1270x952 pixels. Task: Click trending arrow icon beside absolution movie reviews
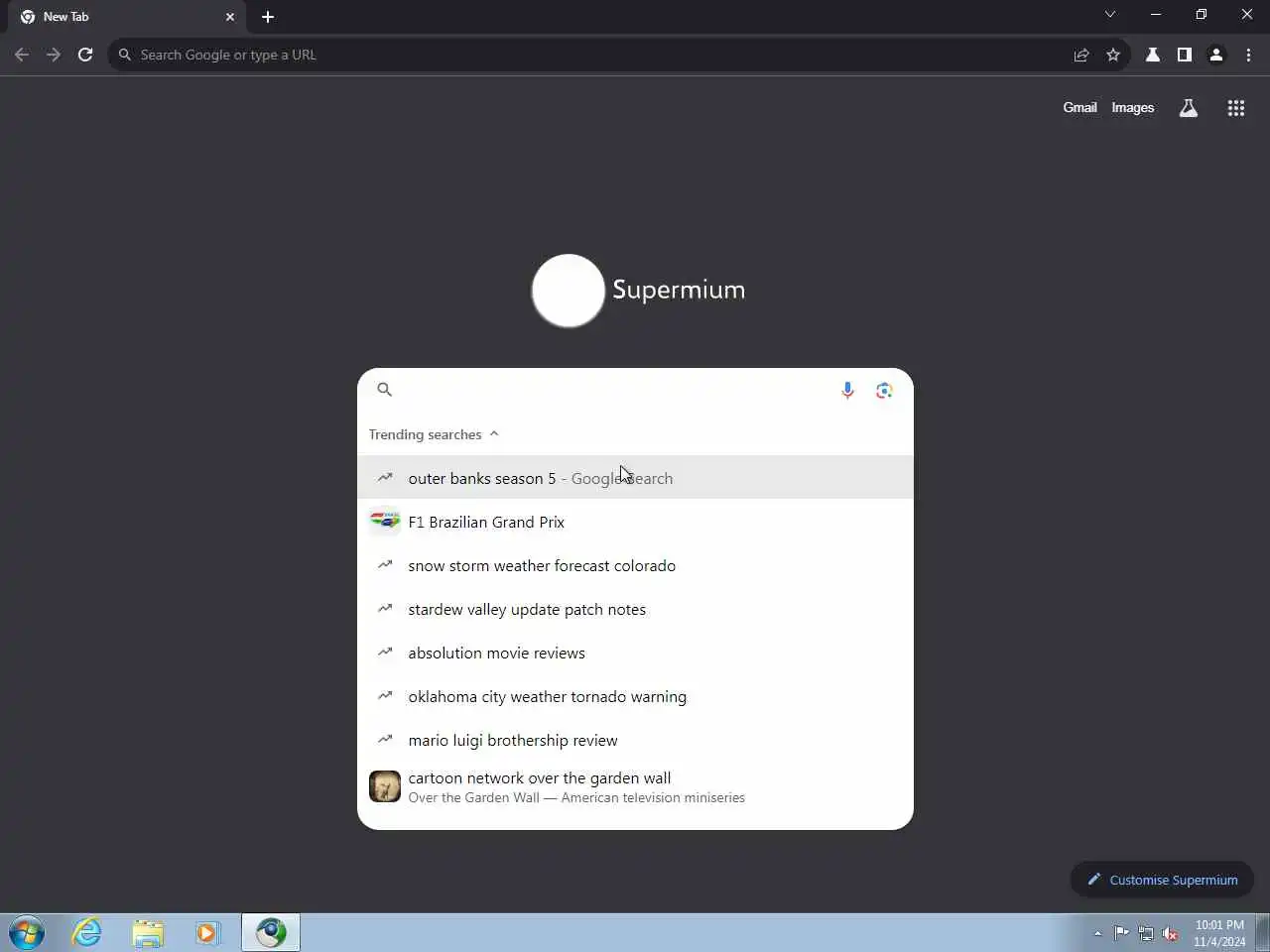tap(385, 652)
